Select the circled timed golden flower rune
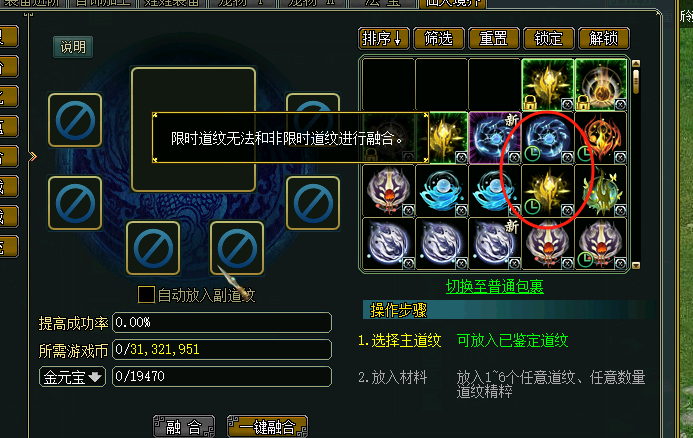Viewport: 693px width, 438px height. pos(548,191)
